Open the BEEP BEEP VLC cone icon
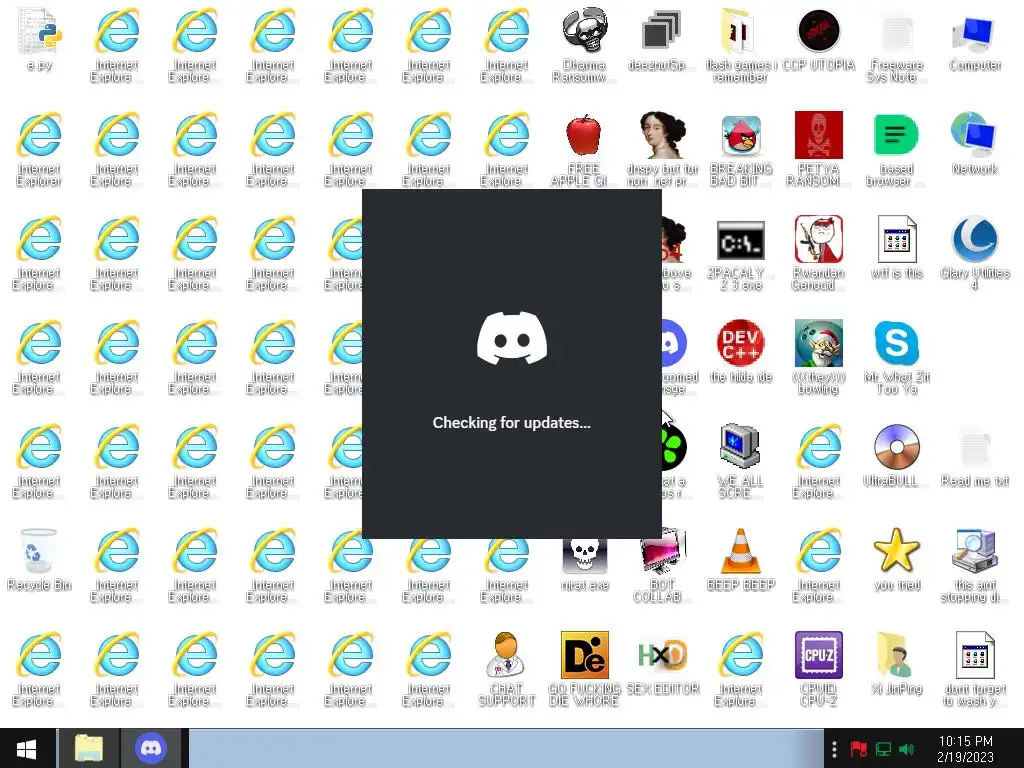 pos(740,551)
